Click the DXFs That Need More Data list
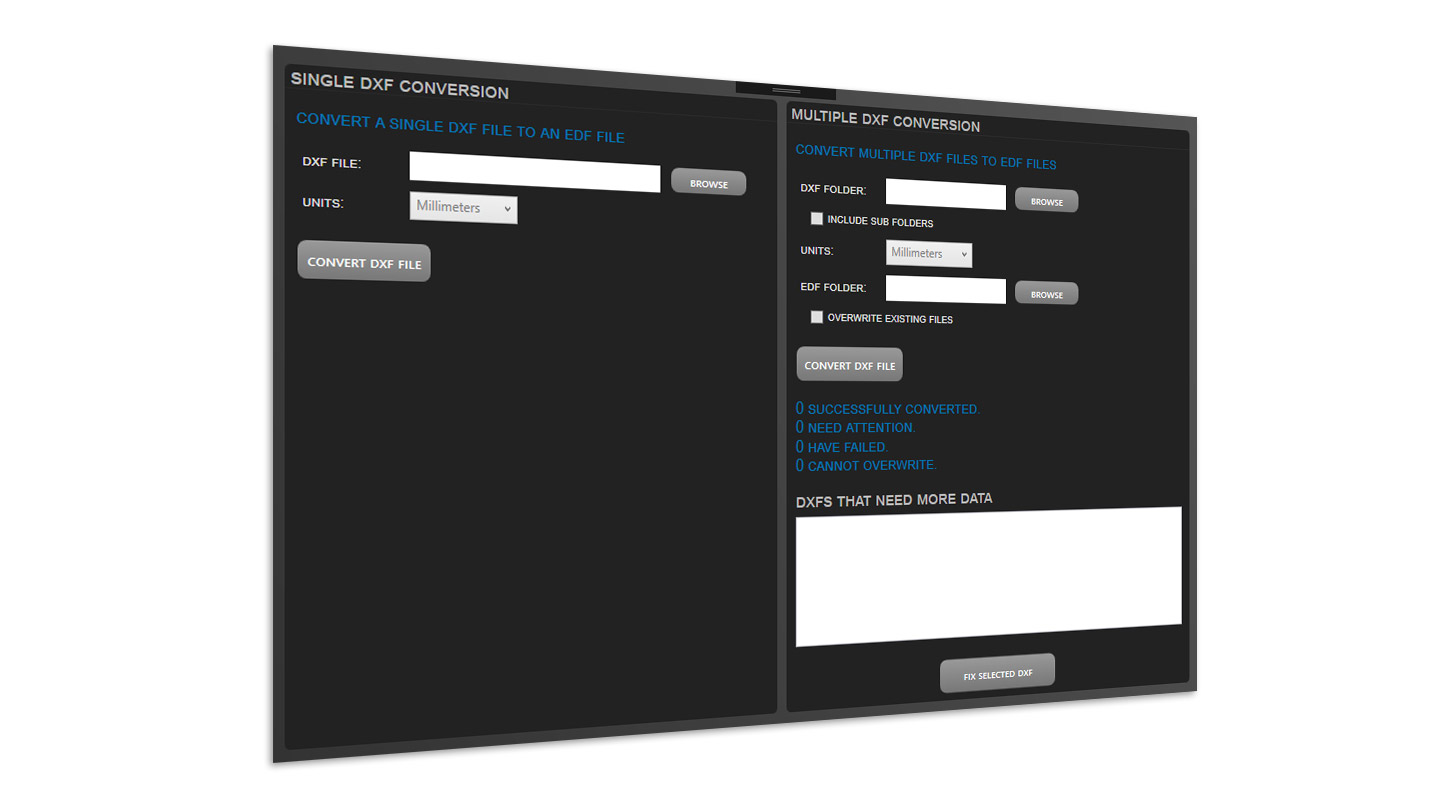The image size is (1432, 808). pyautogui.click(x=989, y=577)
